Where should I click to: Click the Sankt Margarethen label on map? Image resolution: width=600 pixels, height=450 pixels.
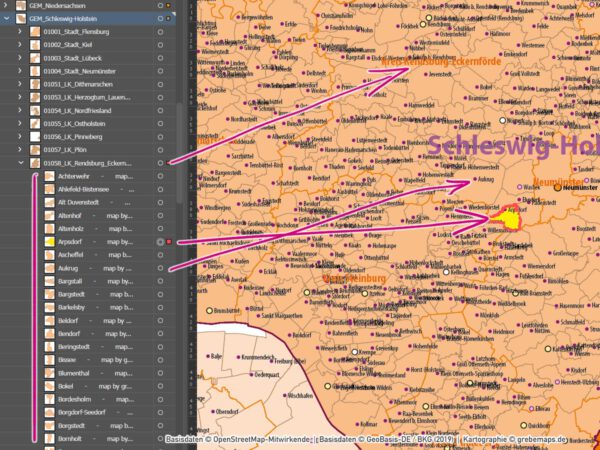pos(283,316)
